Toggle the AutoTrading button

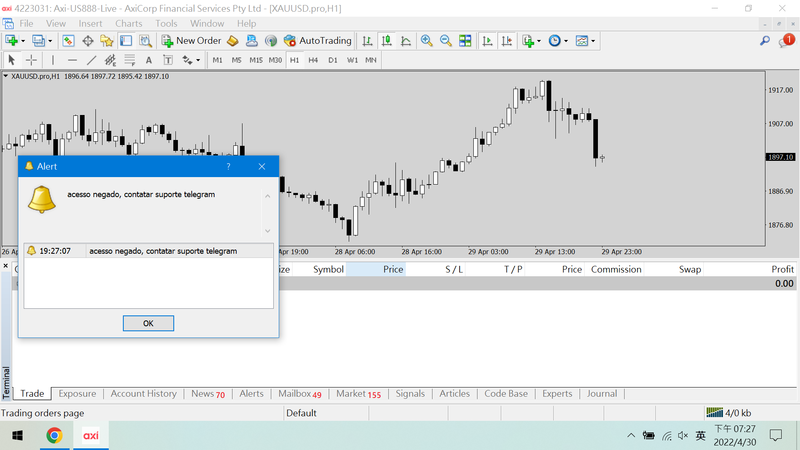(318, 41)
